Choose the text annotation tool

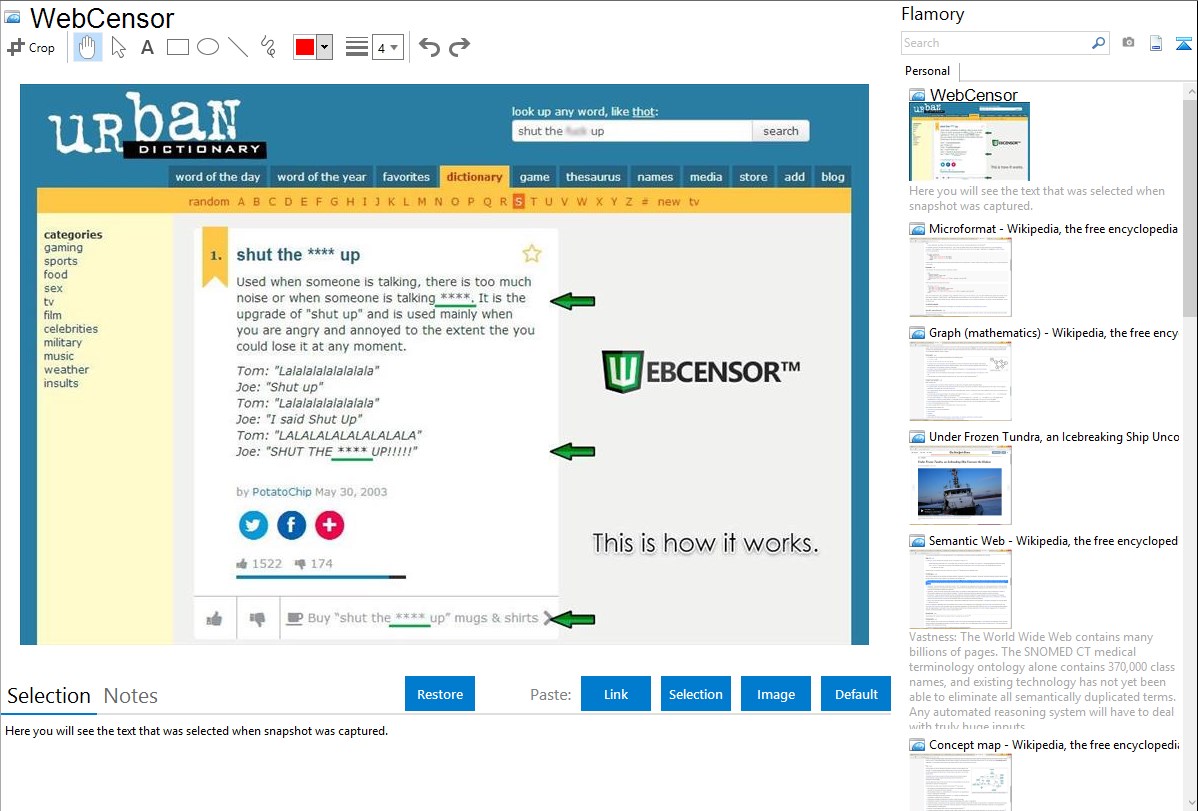147,47
